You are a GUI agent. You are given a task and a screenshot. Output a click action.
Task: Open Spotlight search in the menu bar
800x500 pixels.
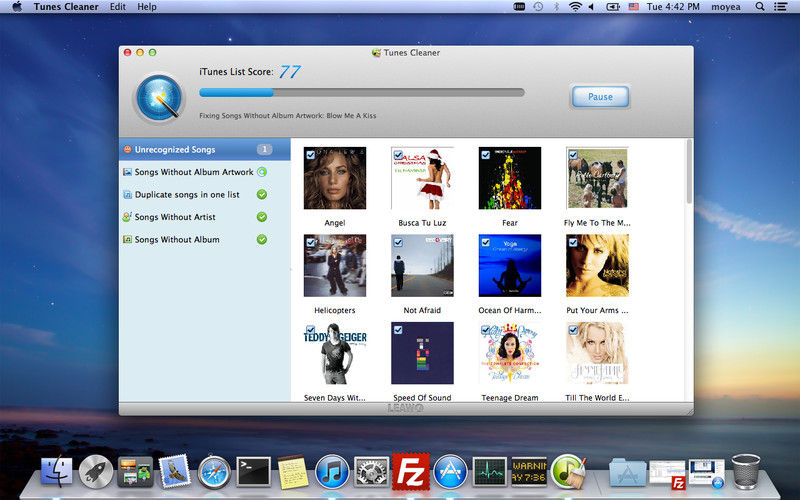pyautogui.click(x=760, y=7)
